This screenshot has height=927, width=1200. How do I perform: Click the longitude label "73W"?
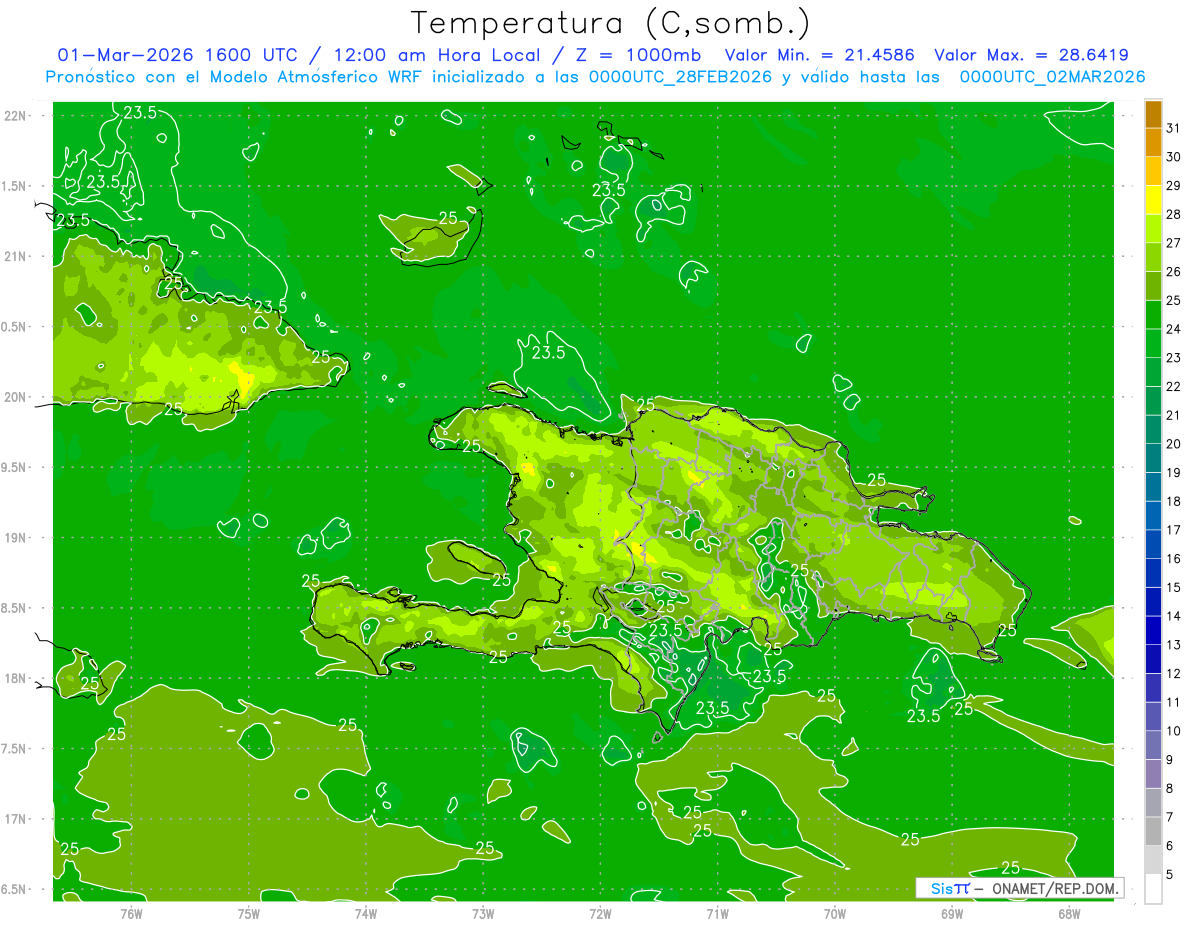coord(483,913)
